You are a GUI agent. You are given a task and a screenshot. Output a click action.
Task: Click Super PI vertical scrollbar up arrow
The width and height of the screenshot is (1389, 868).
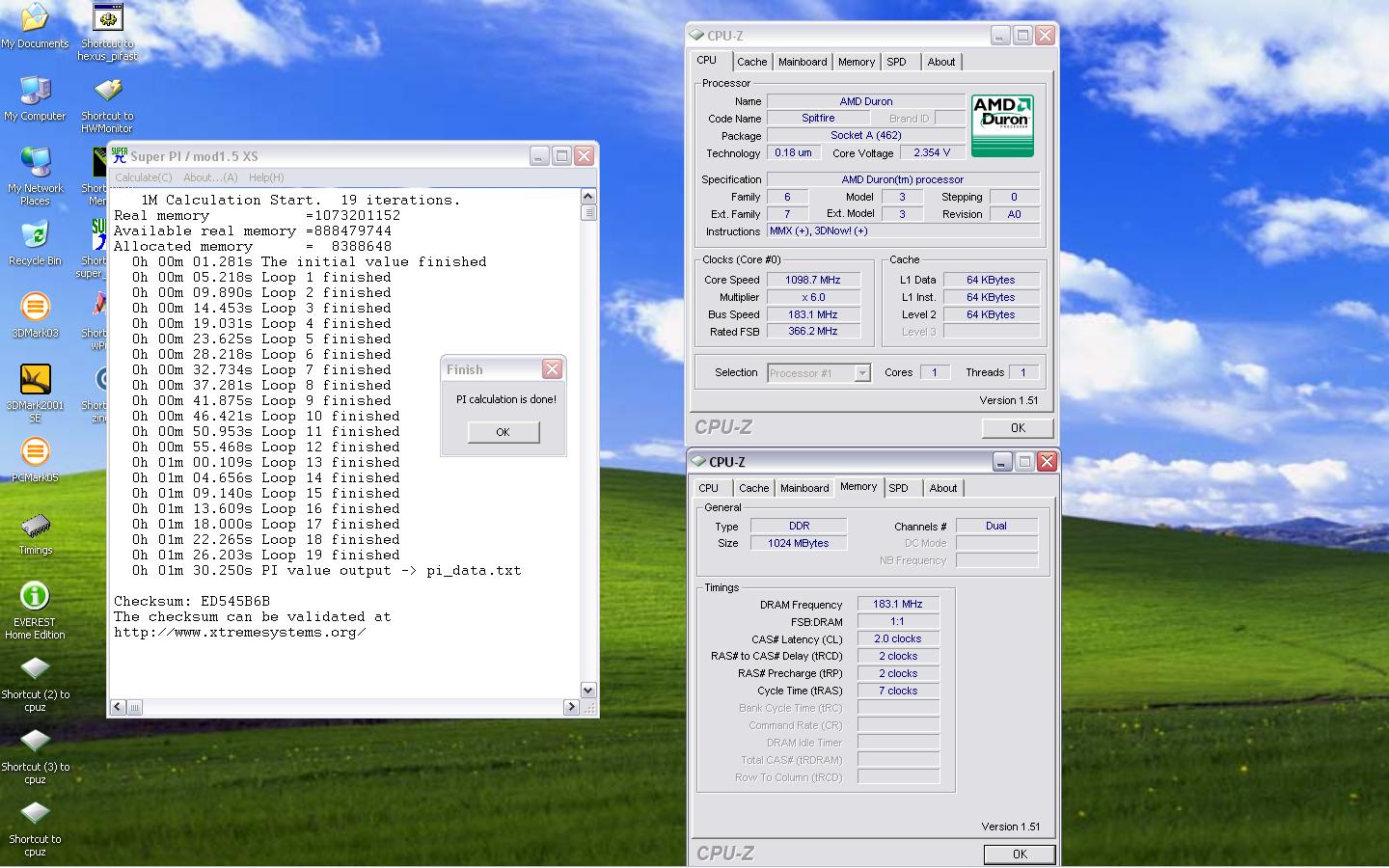click(x=588, y=197)
